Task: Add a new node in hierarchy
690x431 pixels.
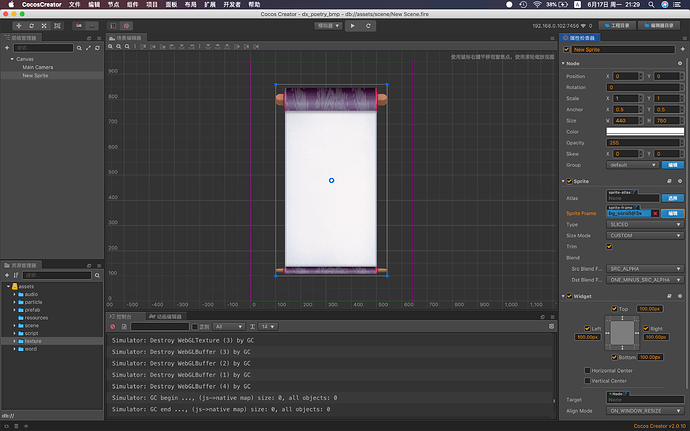Action: (x=8, y=48)
